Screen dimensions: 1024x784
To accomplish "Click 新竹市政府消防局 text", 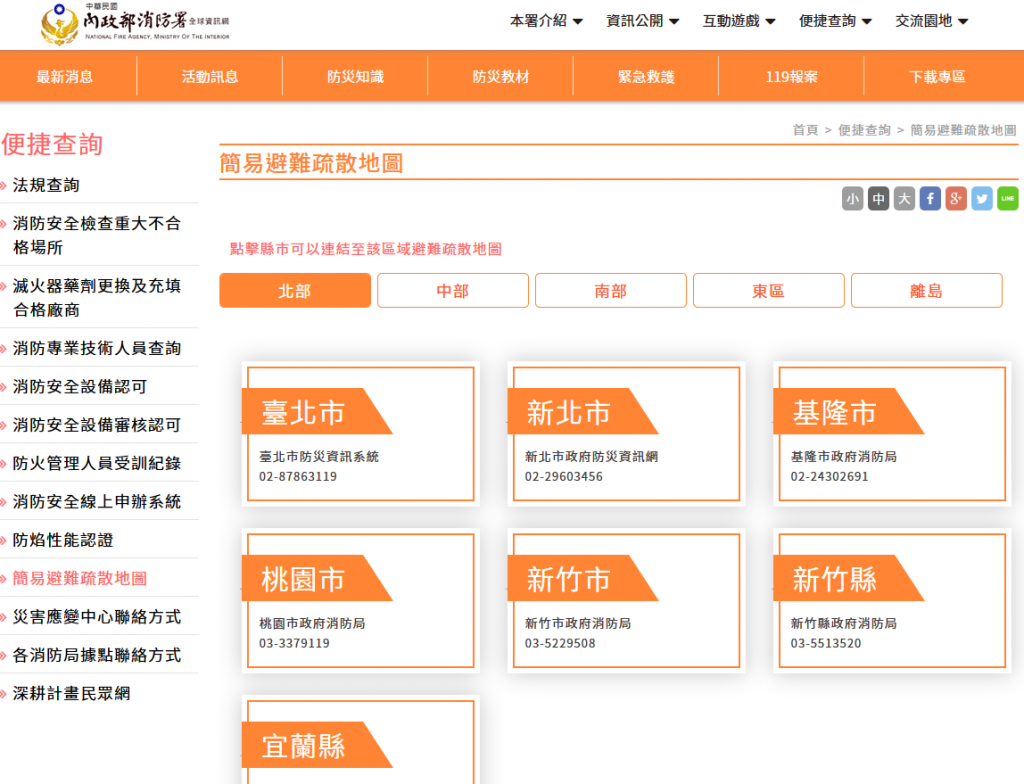I will point(578,623).
